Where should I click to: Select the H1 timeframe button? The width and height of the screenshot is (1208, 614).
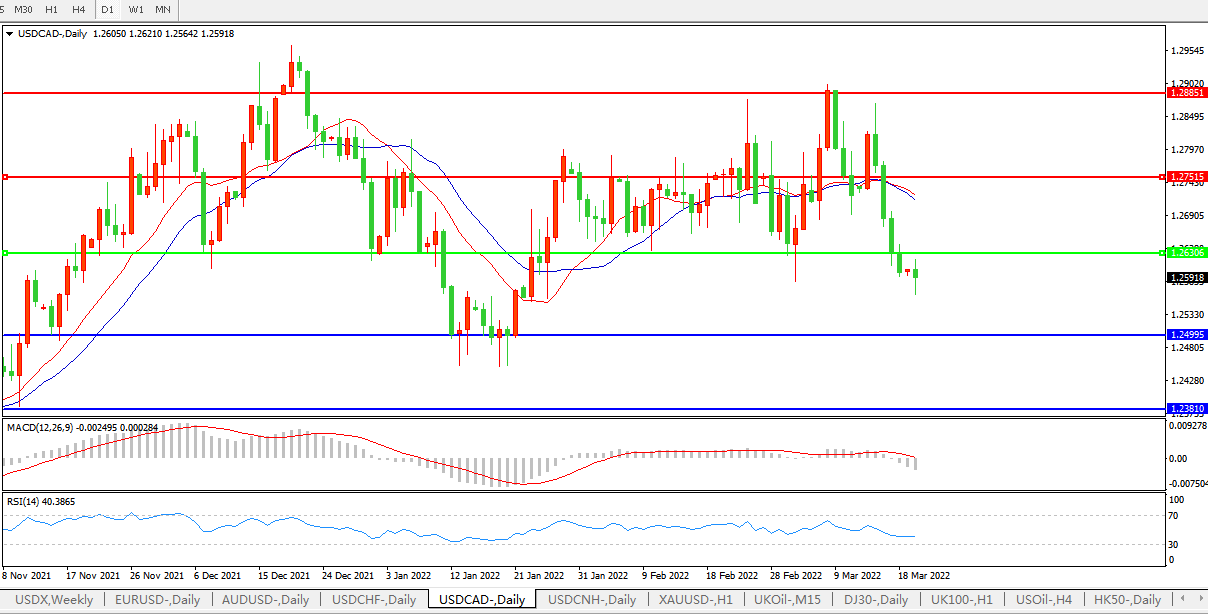pos(52,9)
